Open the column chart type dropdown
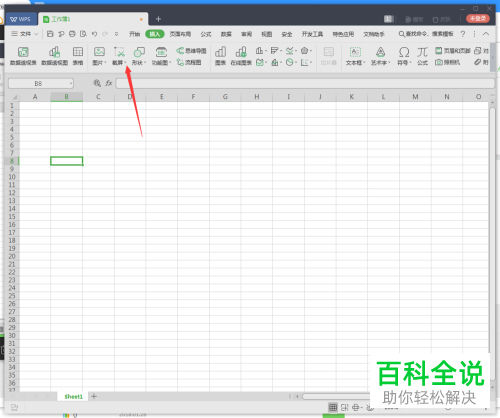Screen dimensions: 500x418 pyautogui.click(x=266, y=51)
